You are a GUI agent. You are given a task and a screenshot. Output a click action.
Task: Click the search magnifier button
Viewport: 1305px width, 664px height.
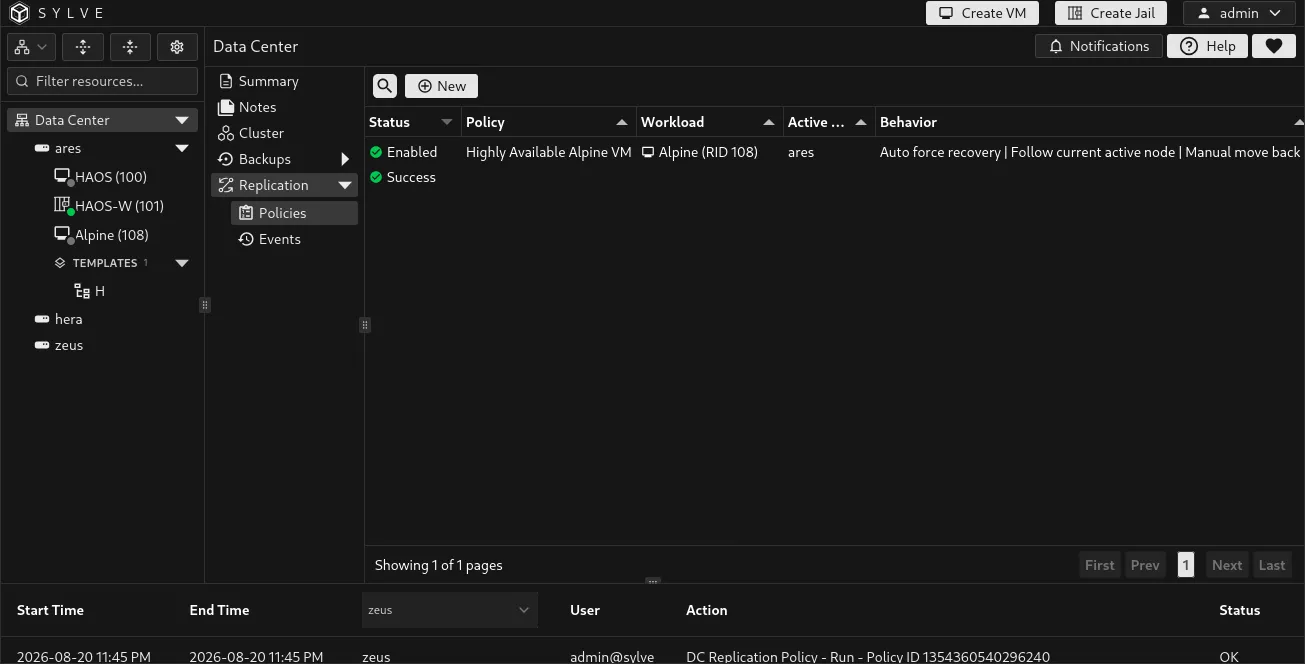click(x=385, y=86)
